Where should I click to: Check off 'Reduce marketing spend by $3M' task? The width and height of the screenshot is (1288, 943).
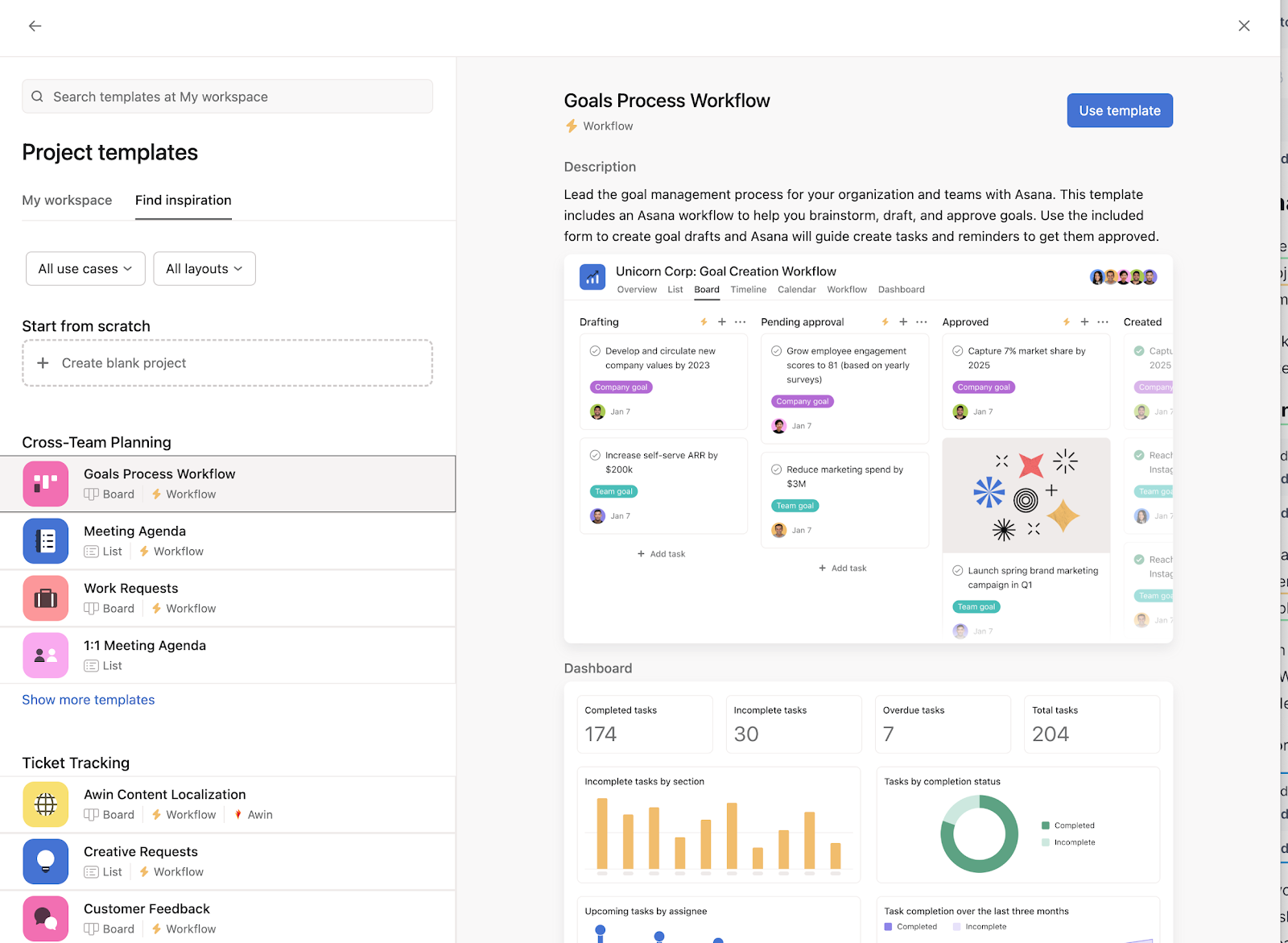point(777,469)
